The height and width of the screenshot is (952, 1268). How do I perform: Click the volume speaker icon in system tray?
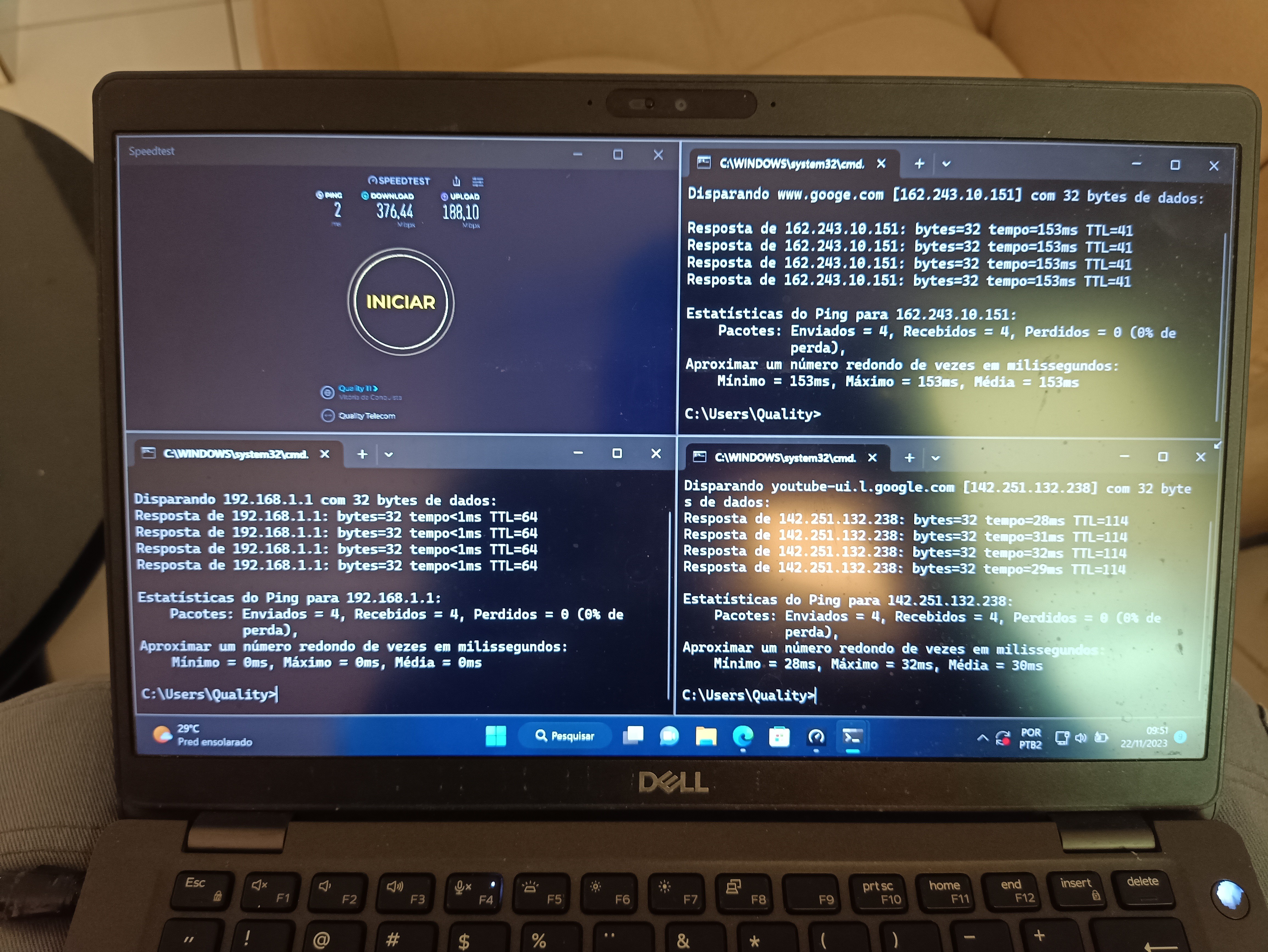click(1080, 738)
